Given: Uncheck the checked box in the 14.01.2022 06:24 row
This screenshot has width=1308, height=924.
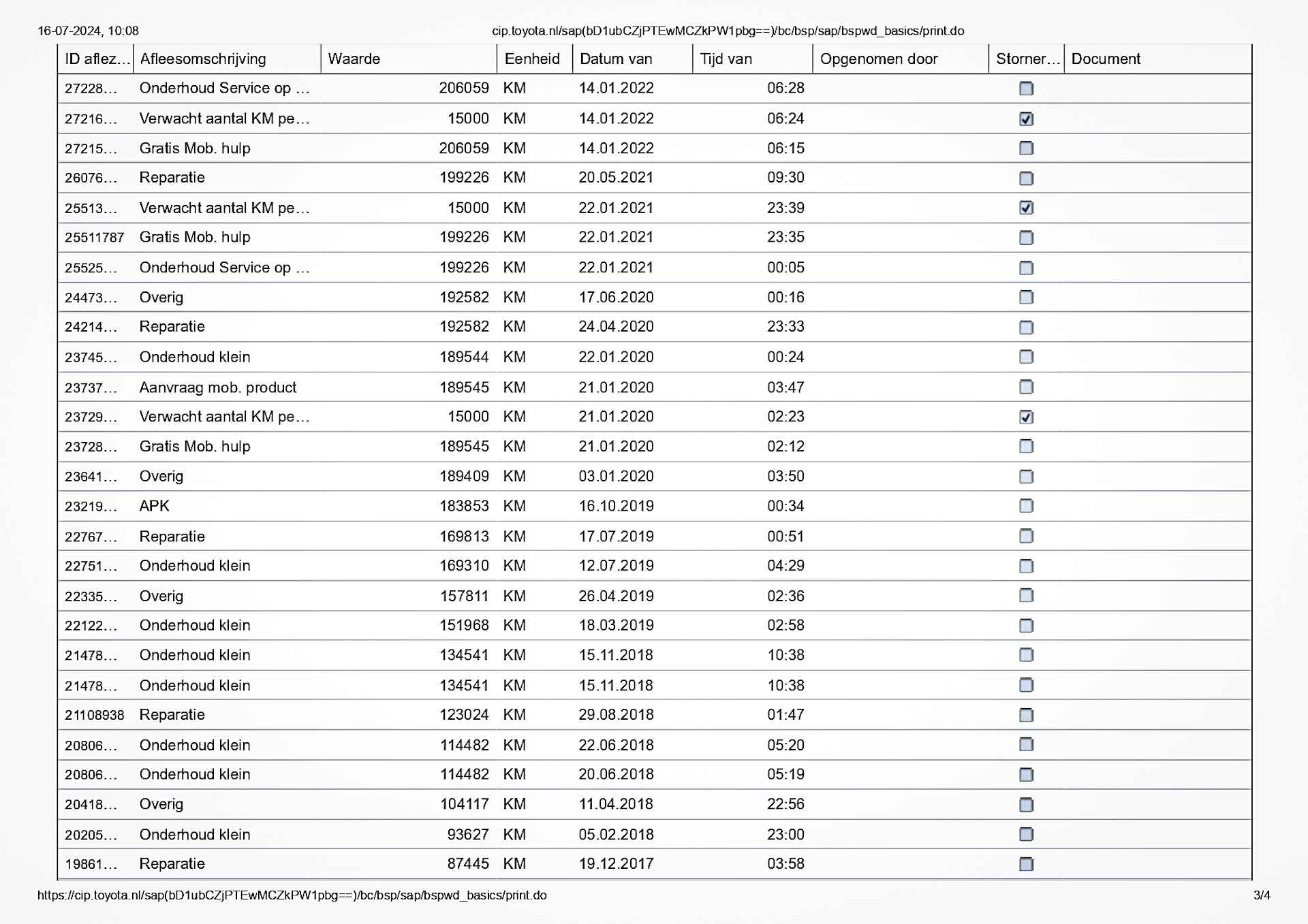Looking at the screenshot, I should coord(1026,119).
